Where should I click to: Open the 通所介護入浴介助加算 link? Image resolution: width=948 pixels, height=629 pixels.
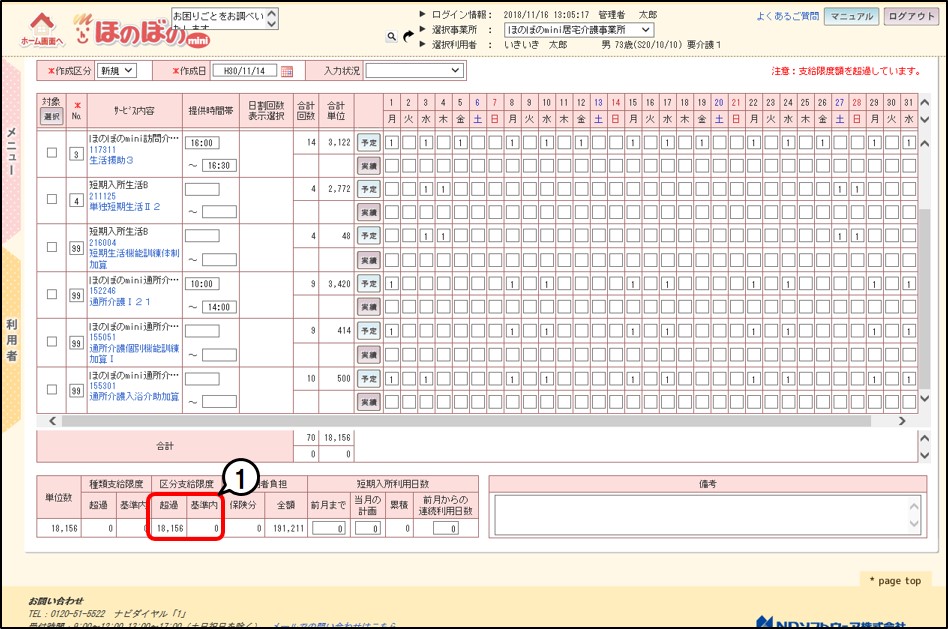(134, 397)
